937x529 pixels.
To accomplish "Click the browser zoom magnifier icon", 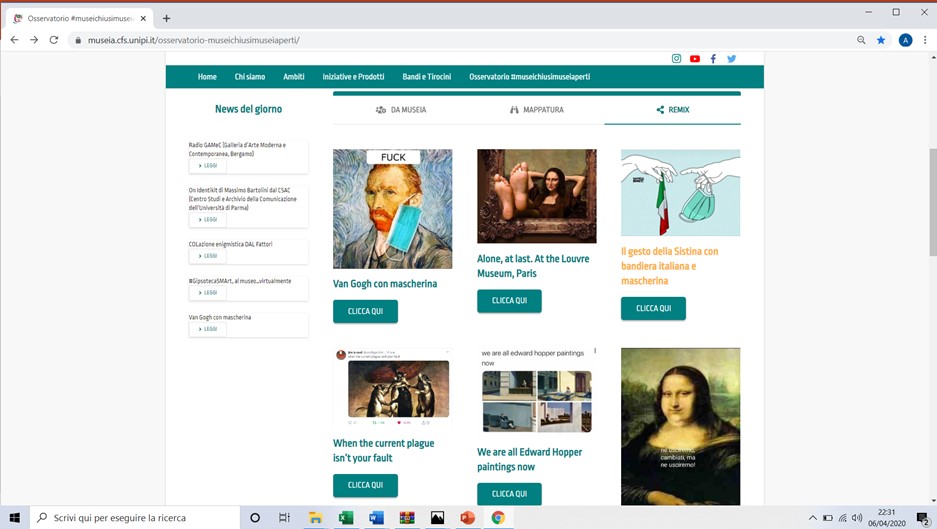I will click(x=861, y=40).
